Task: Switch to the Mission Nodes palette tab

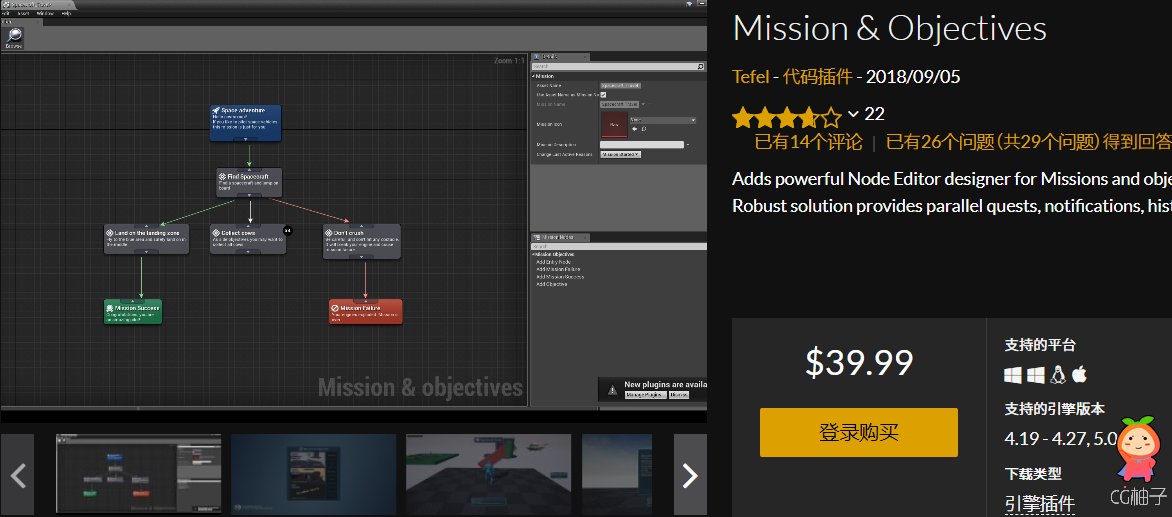Action: coord(560,237)
